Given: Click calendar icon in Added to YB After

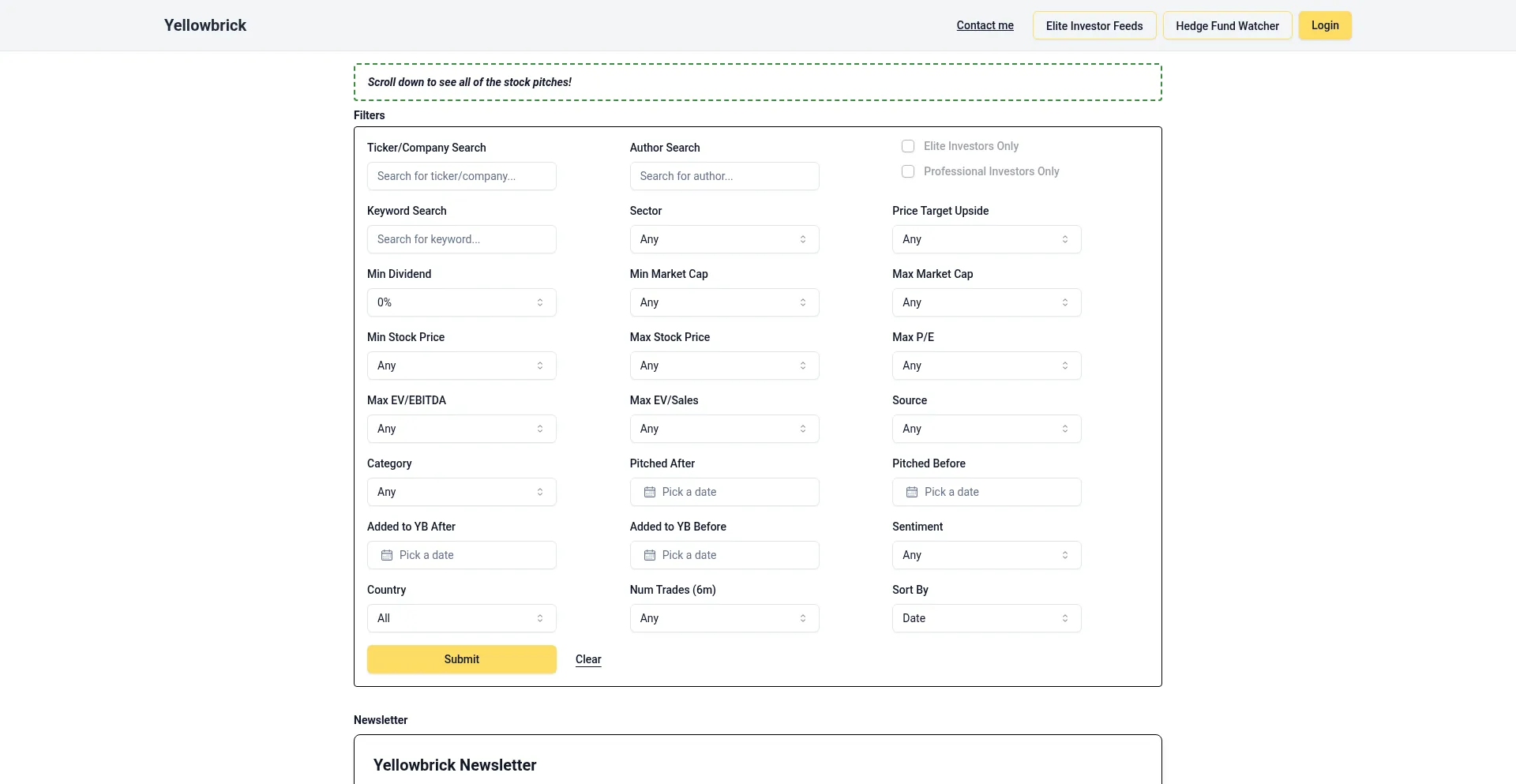Looking at the screenshot, I should [387, 555].
